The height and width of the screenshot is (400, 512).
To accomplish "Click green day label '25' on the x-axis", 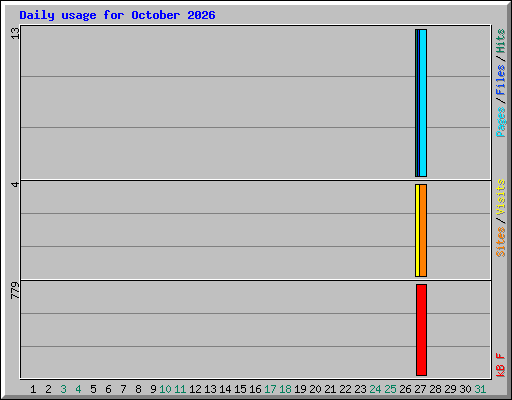I will tap(390, 389).
